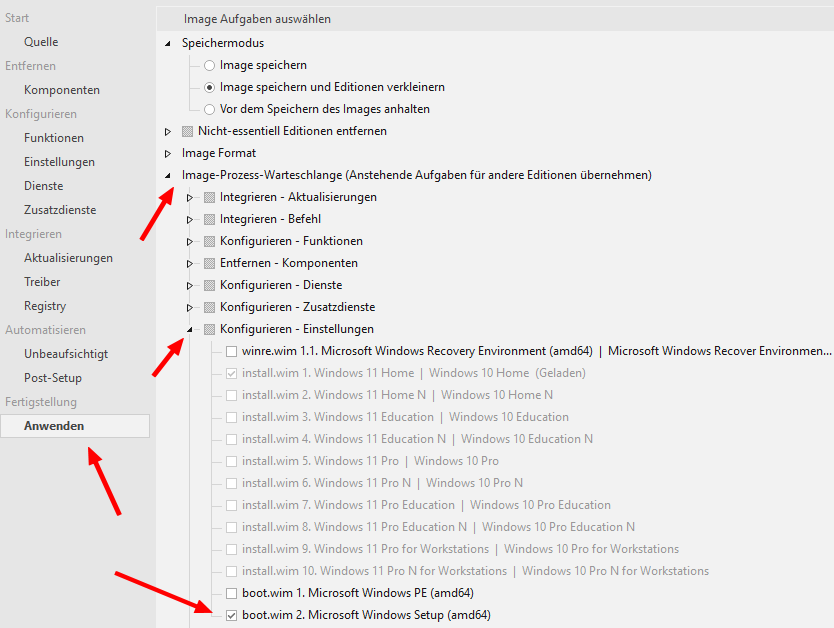Collapse the Image-Prozess-Warteschlange section
The width and height of the screenshot is (834, 628).
click(x=168, y=175)
